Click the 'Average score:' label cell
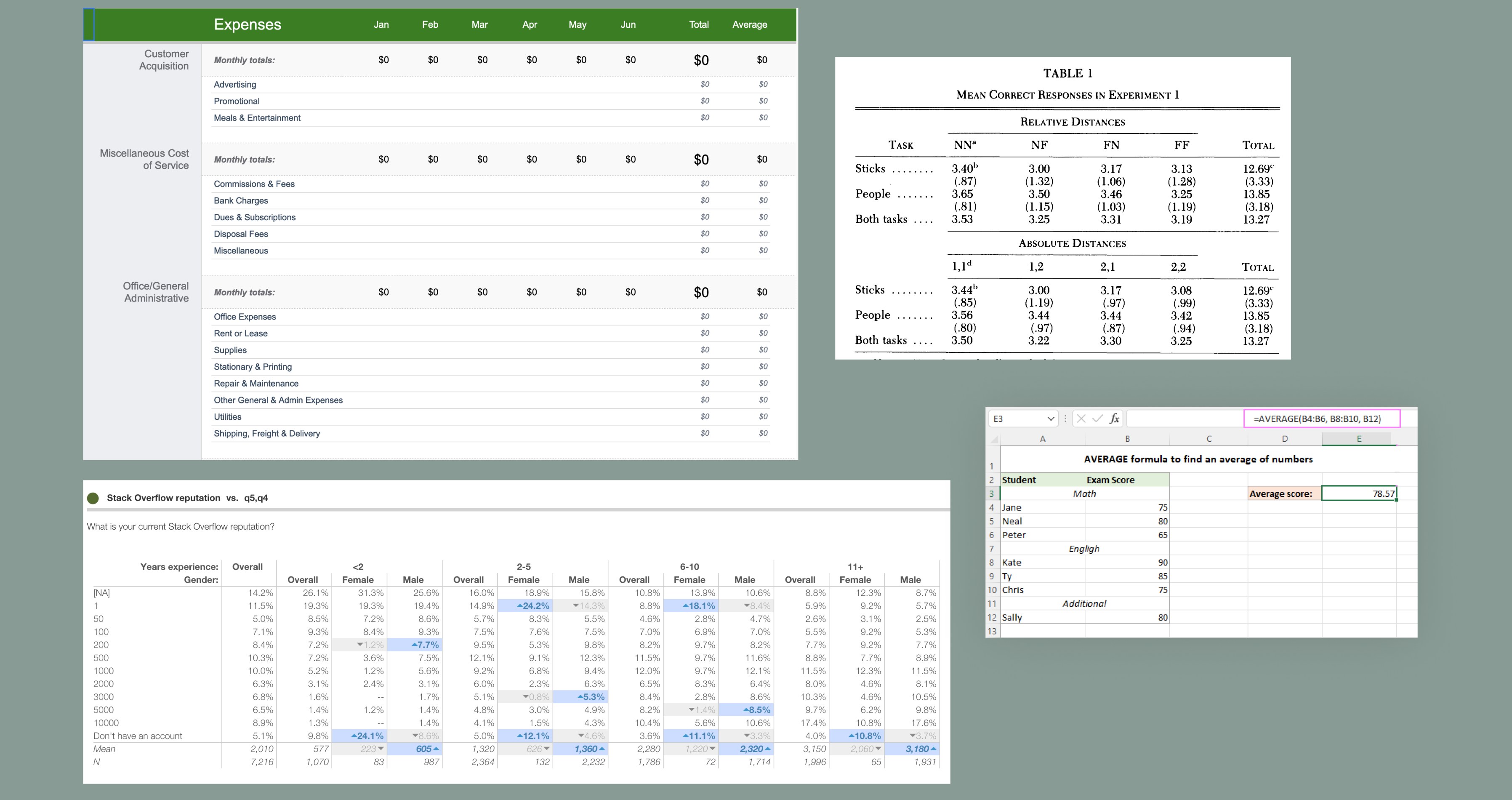The width and height of the screenshot is (1512, 800). pyautogui.click(x=1284, y=493)
